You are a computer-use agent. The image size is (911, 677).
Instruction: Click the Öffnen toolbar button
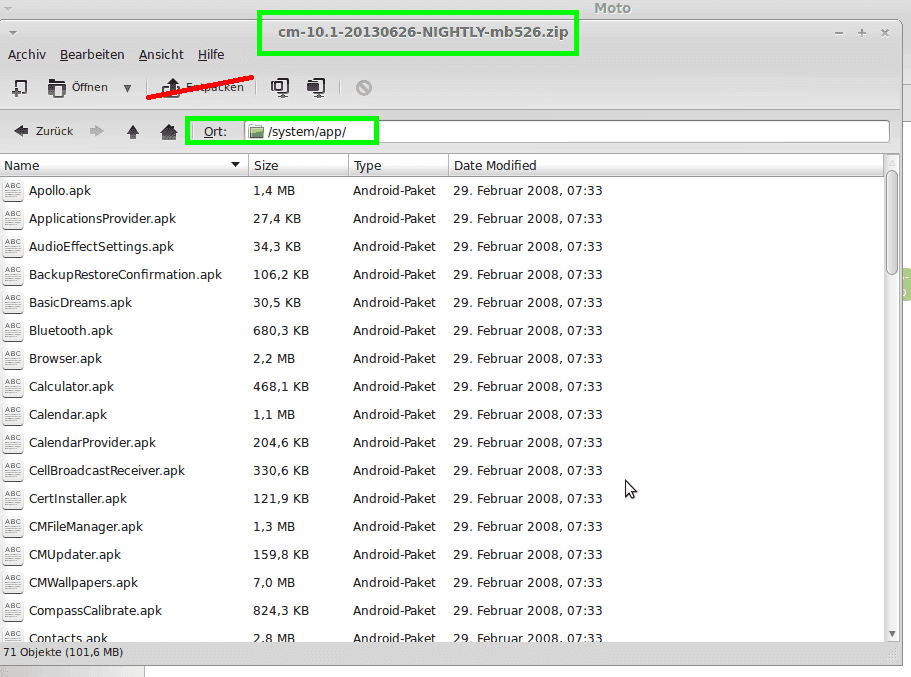[x=78, y=88]
